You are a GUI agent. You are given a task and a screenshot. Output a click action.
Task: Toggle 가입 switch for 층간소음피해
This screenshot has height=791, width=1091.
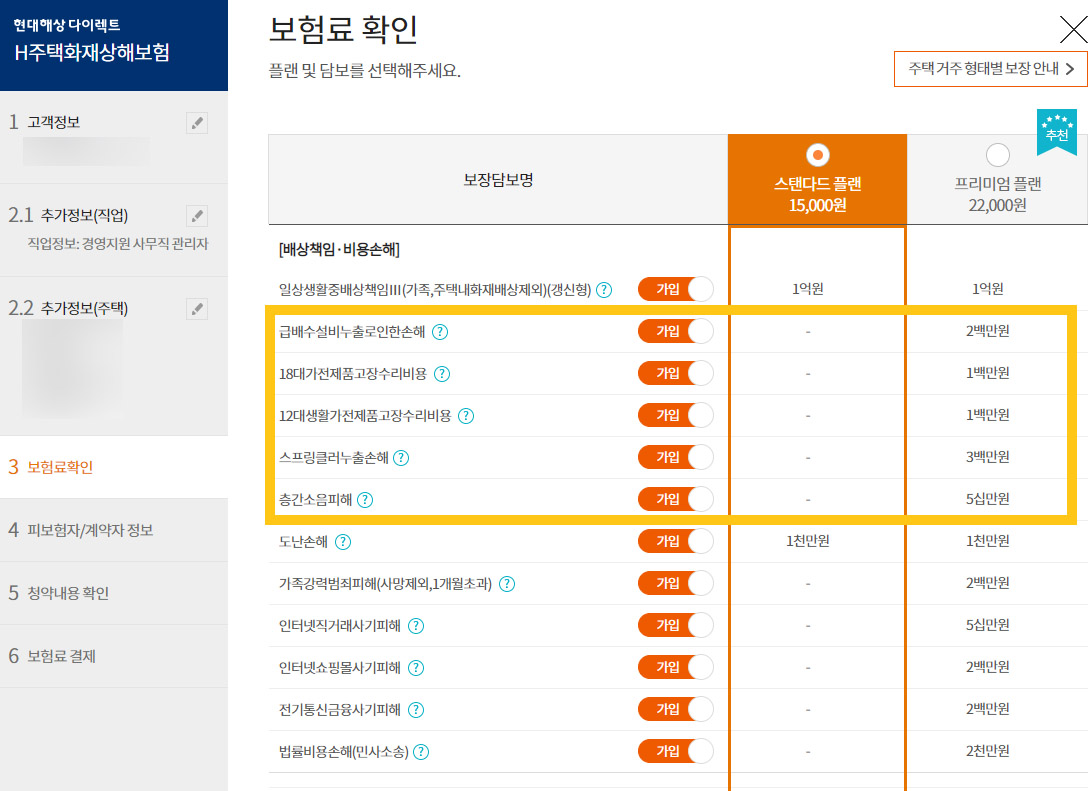[x=677, y=499]
